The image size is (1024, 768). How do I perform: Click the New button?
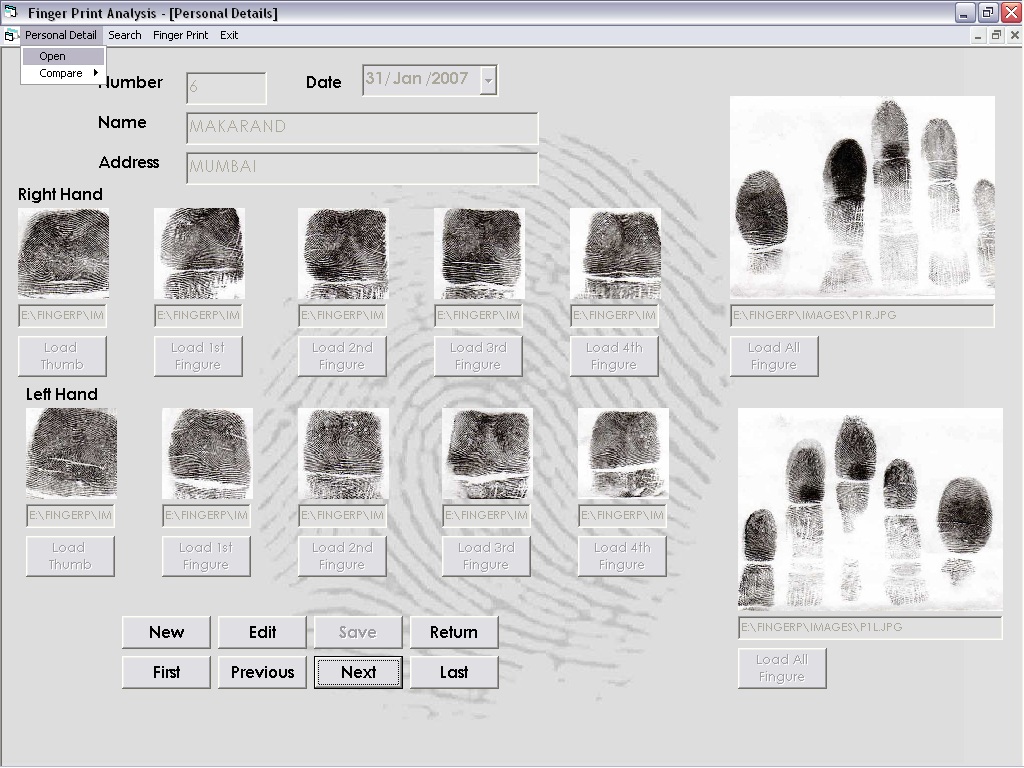tap(166, 632)
